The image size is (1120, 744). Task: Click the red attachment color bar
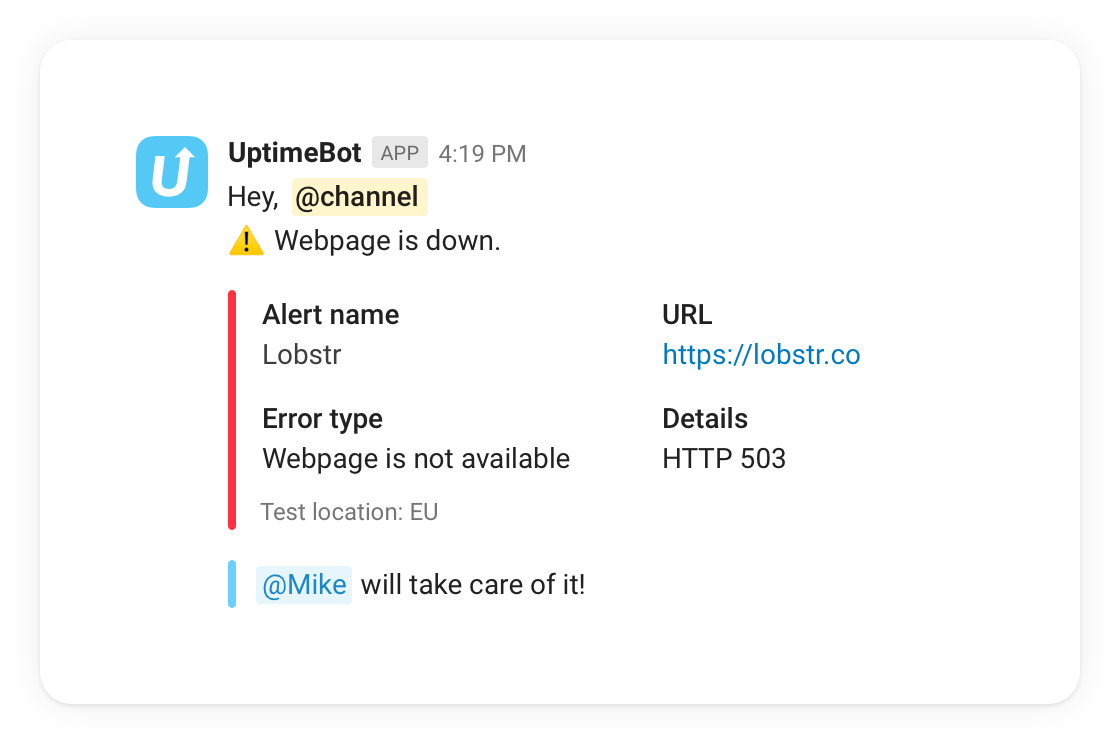[x=232, y=410]
